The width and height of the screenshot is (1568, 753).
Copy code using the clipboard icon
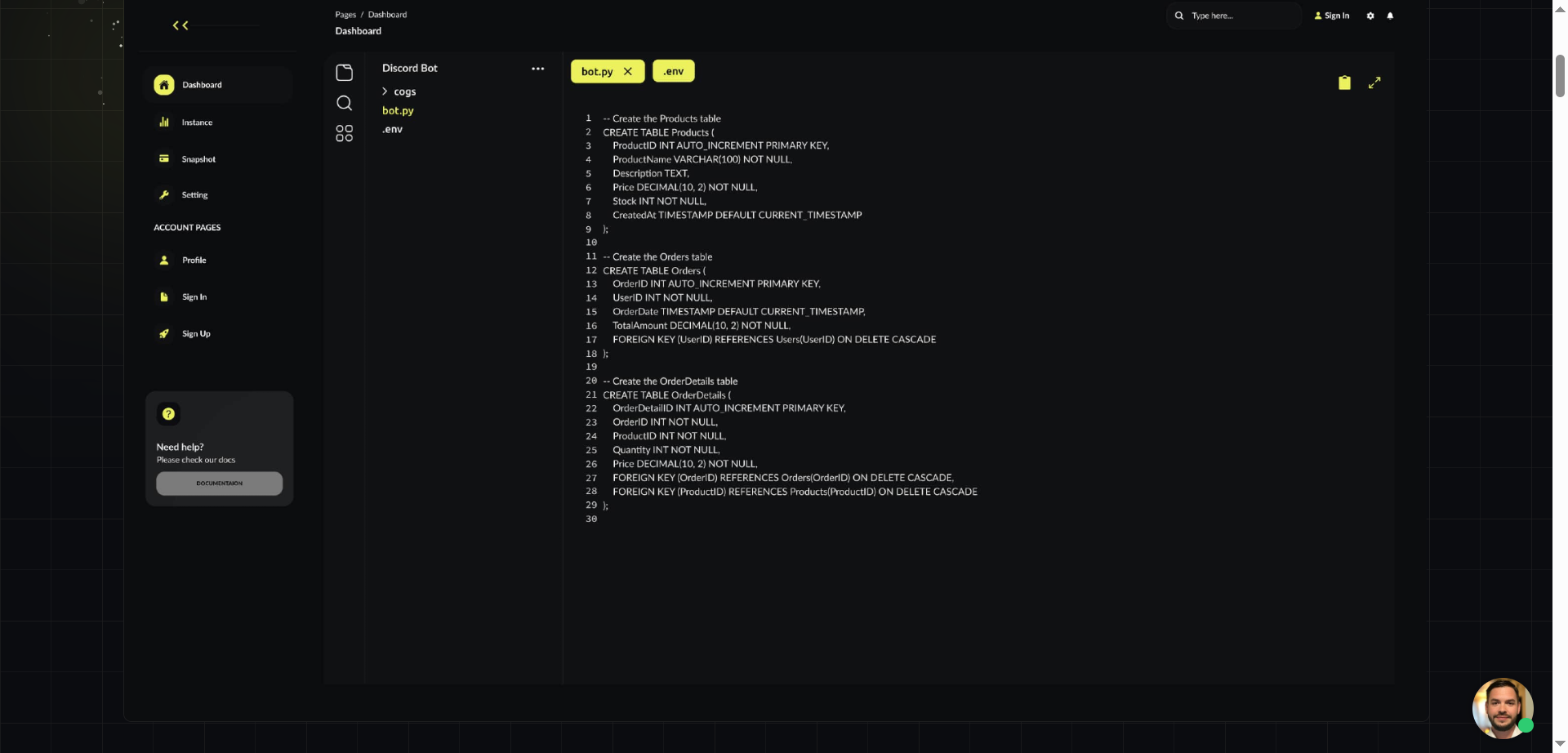[1344, 82]
